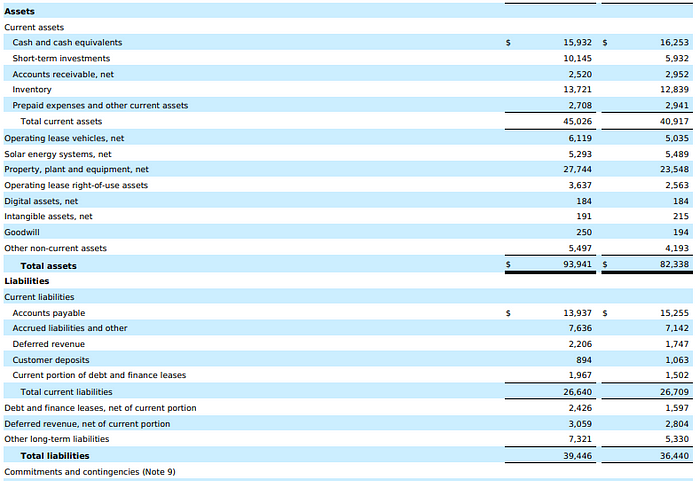
Task: Select the current 'Deferred revenue' label
Action: click(49, 344)
